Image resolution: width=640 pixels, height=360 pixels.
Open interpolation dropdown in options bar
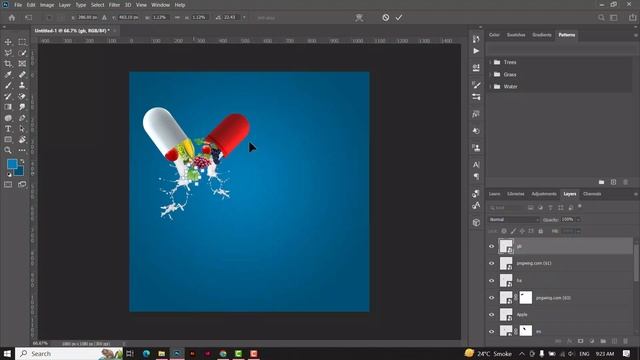point(244,18)
